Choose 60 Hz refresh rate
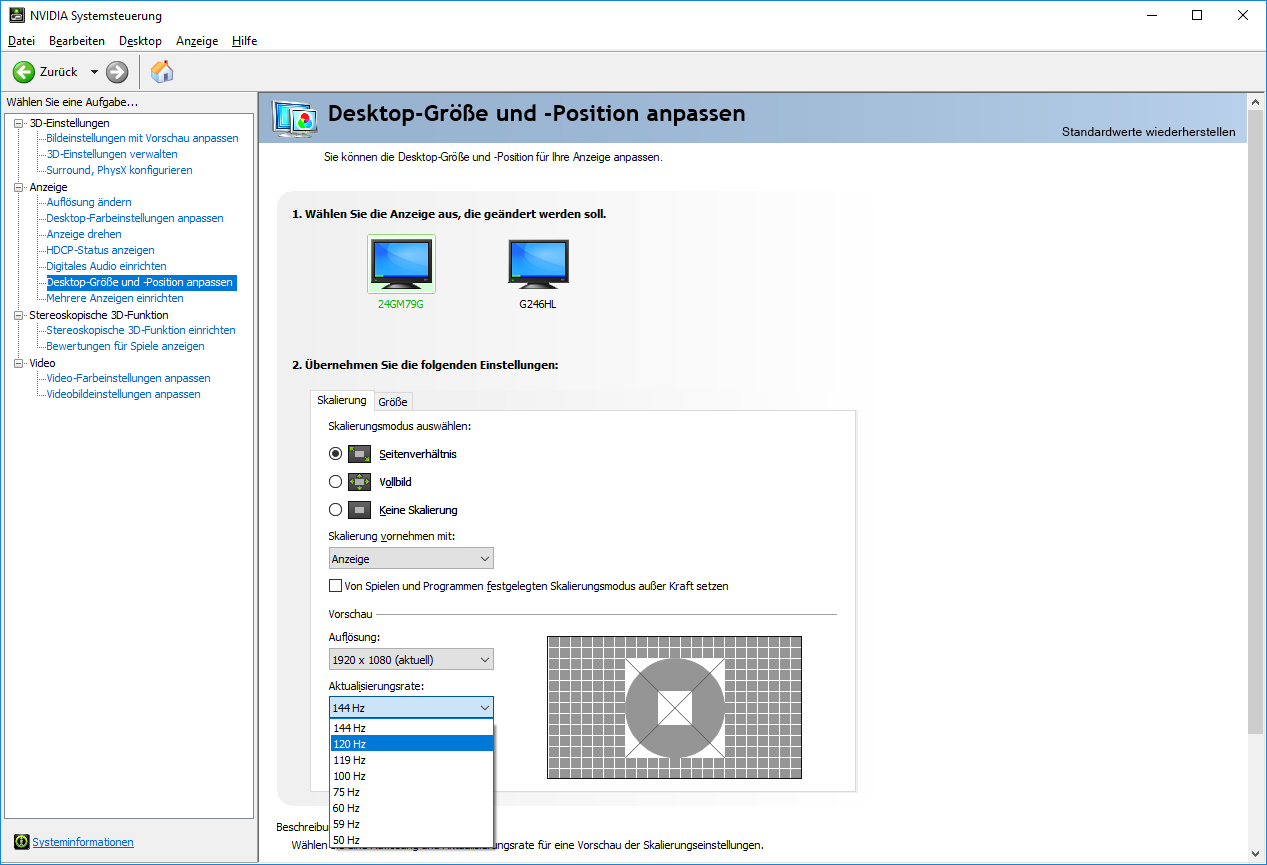1267x865 pixels. point(411,808)
